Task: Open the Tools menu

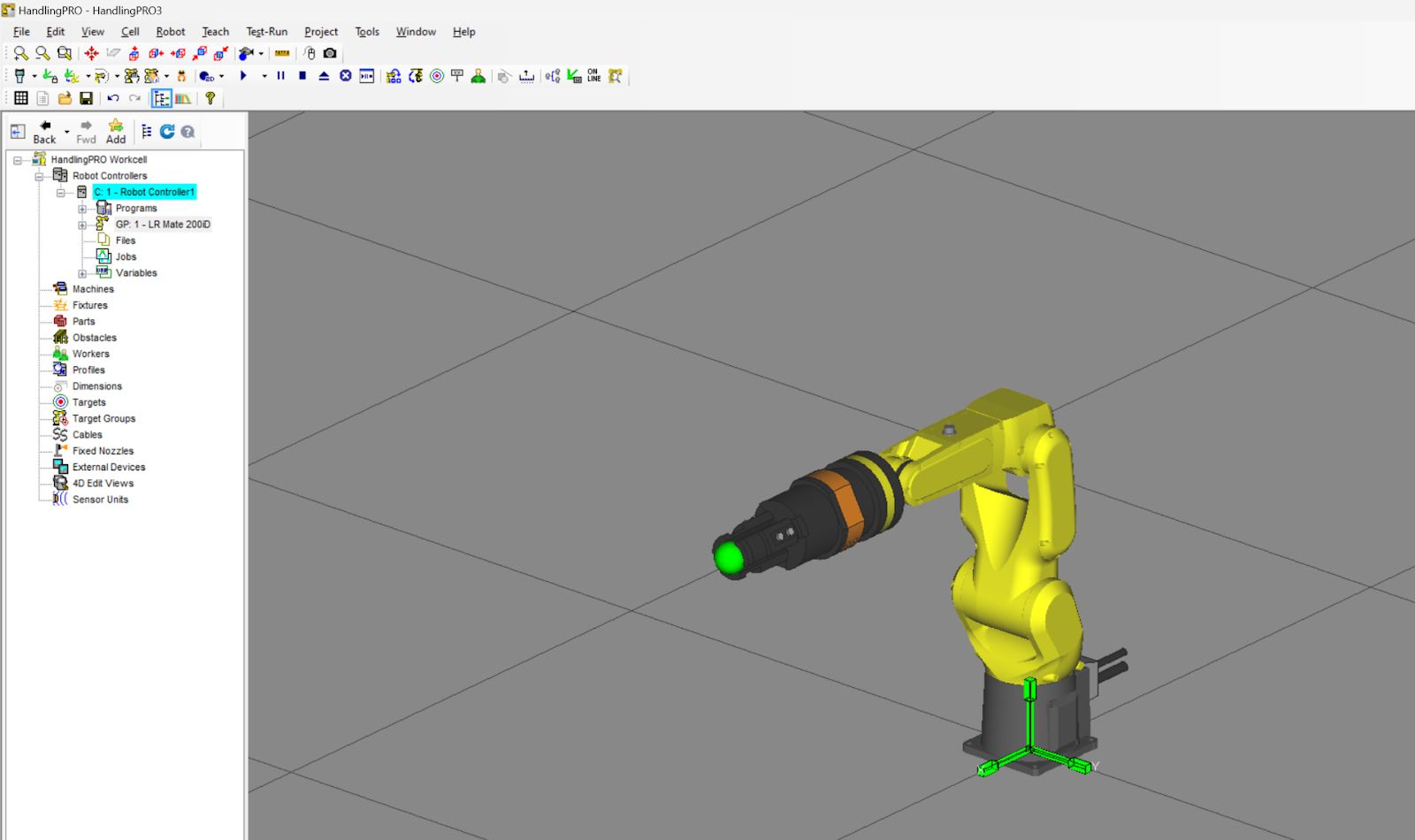Action: (367, 32)
